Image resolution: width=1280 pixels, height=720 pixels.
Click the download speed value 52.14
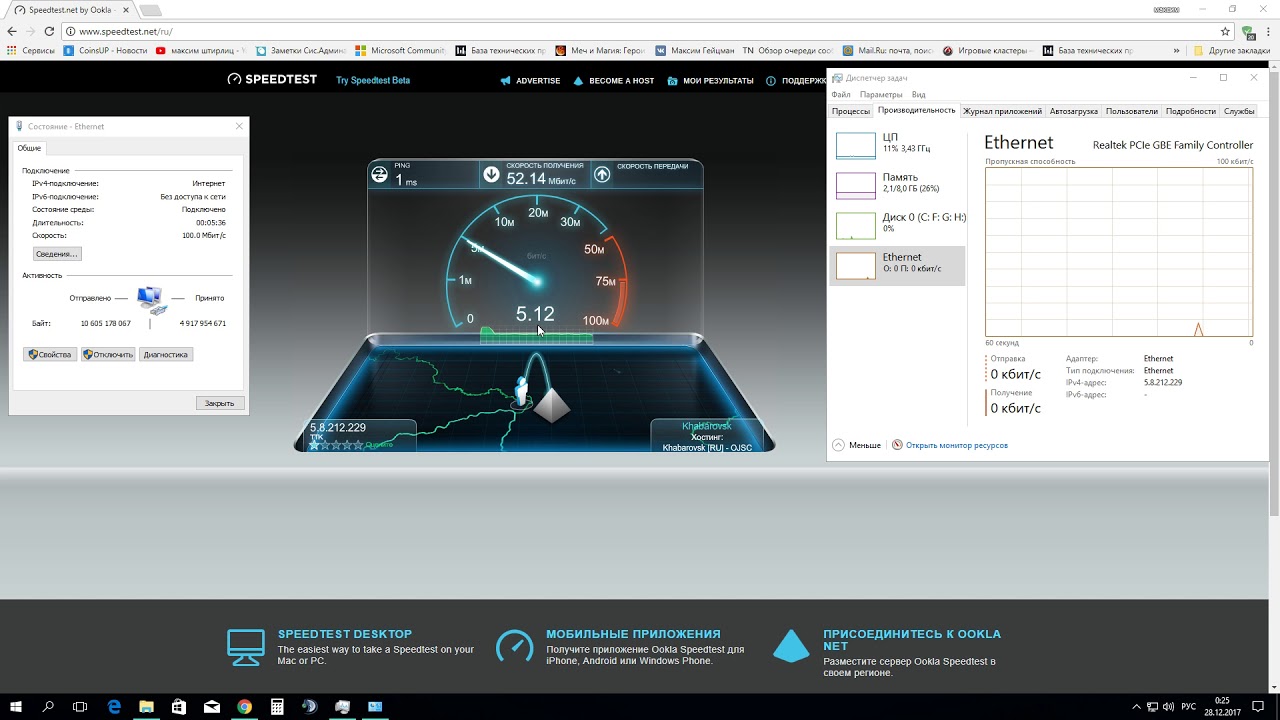(x=526, y=179)
